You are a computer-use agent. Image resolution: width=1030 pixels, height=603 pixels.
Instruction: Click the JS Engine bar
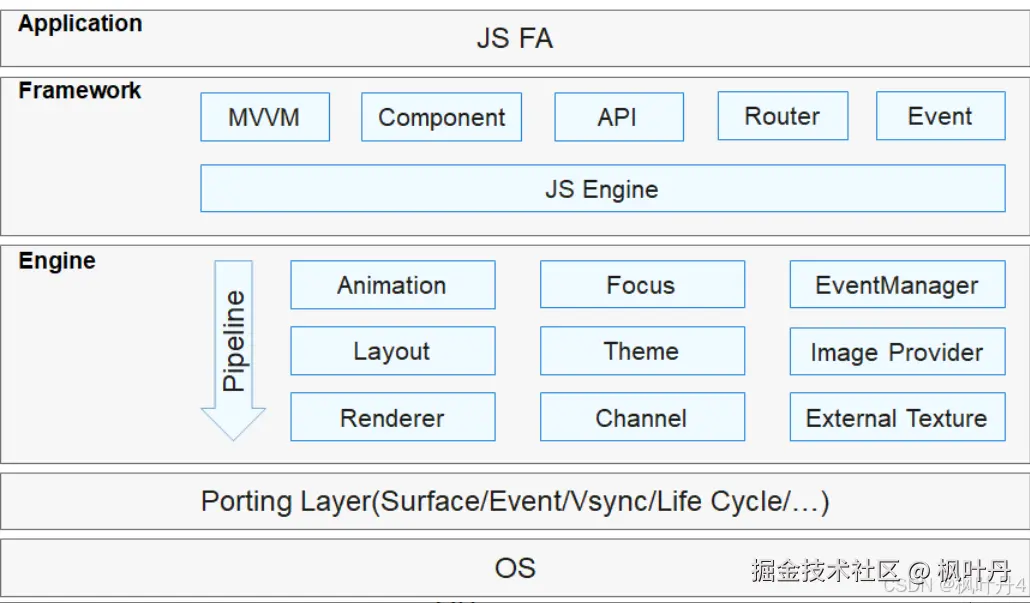tap(602, 189)
